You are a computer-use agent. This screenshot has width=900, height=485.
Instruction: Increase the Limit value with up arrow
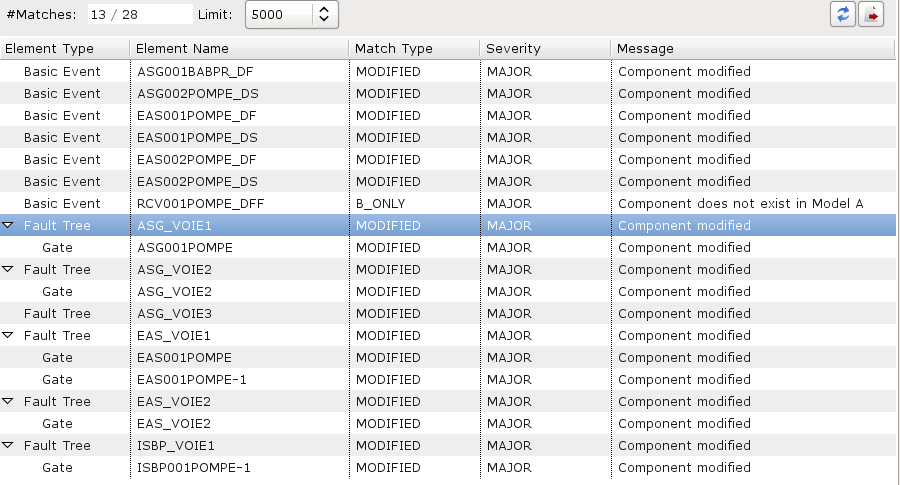(324, 10)
